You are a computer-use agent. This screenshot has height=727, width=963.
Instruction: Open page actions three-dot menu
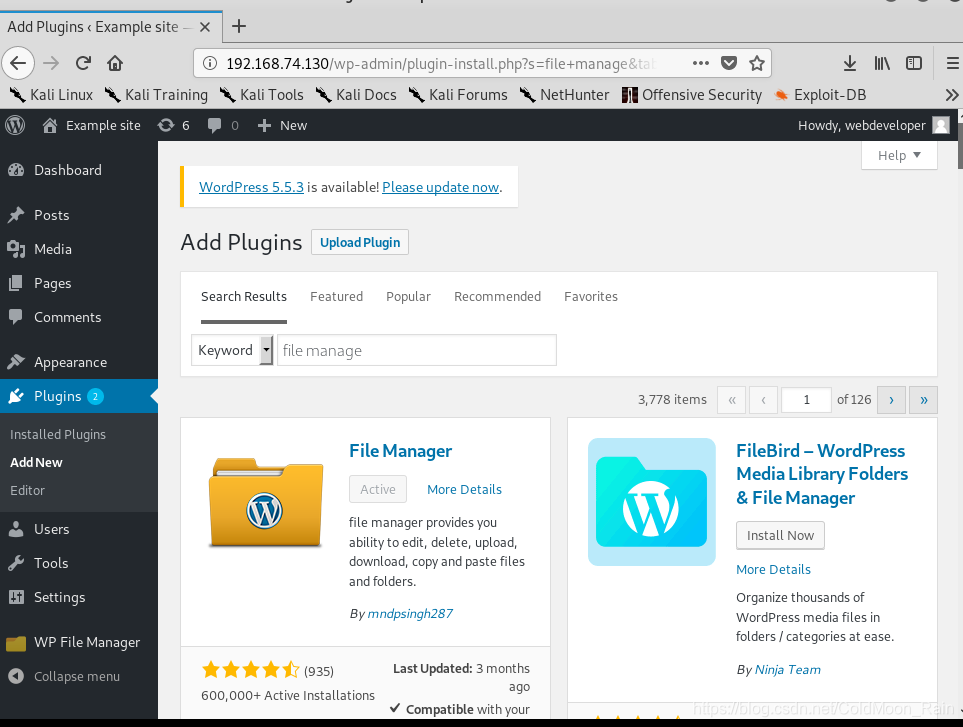point(701,63)
